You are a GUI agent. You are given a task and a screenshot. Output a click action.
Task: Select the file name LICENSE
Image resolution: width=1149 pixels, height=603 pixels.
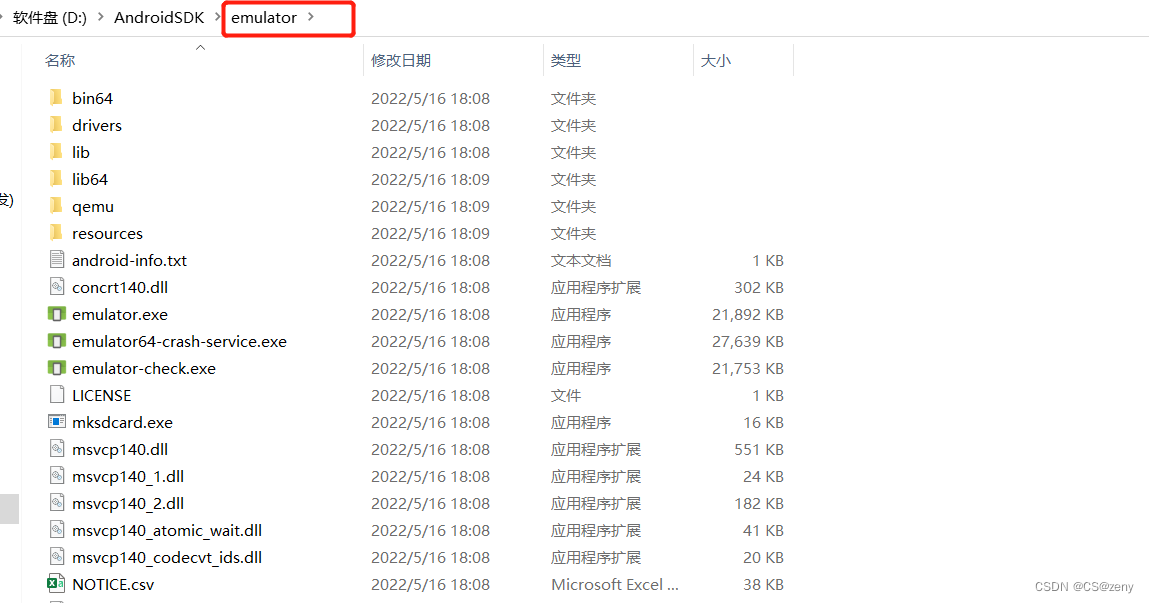[x=101, y=396]
